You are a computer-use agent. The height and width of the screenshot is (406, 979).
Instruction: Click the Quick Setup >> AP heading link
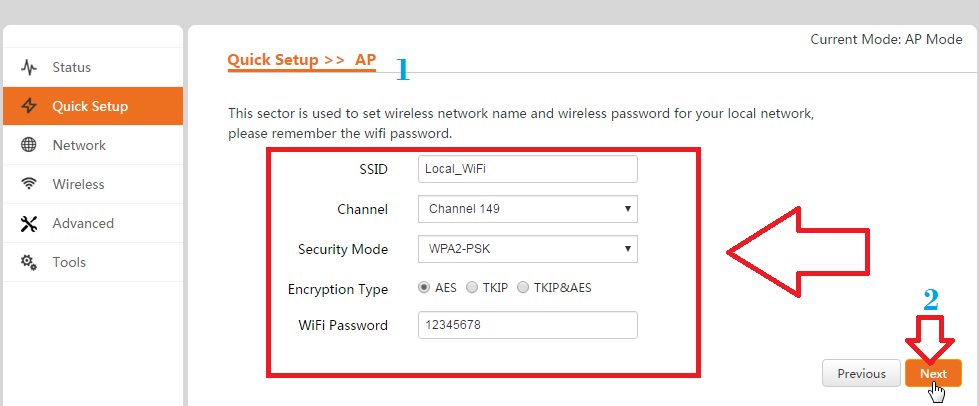click(301, 60)
